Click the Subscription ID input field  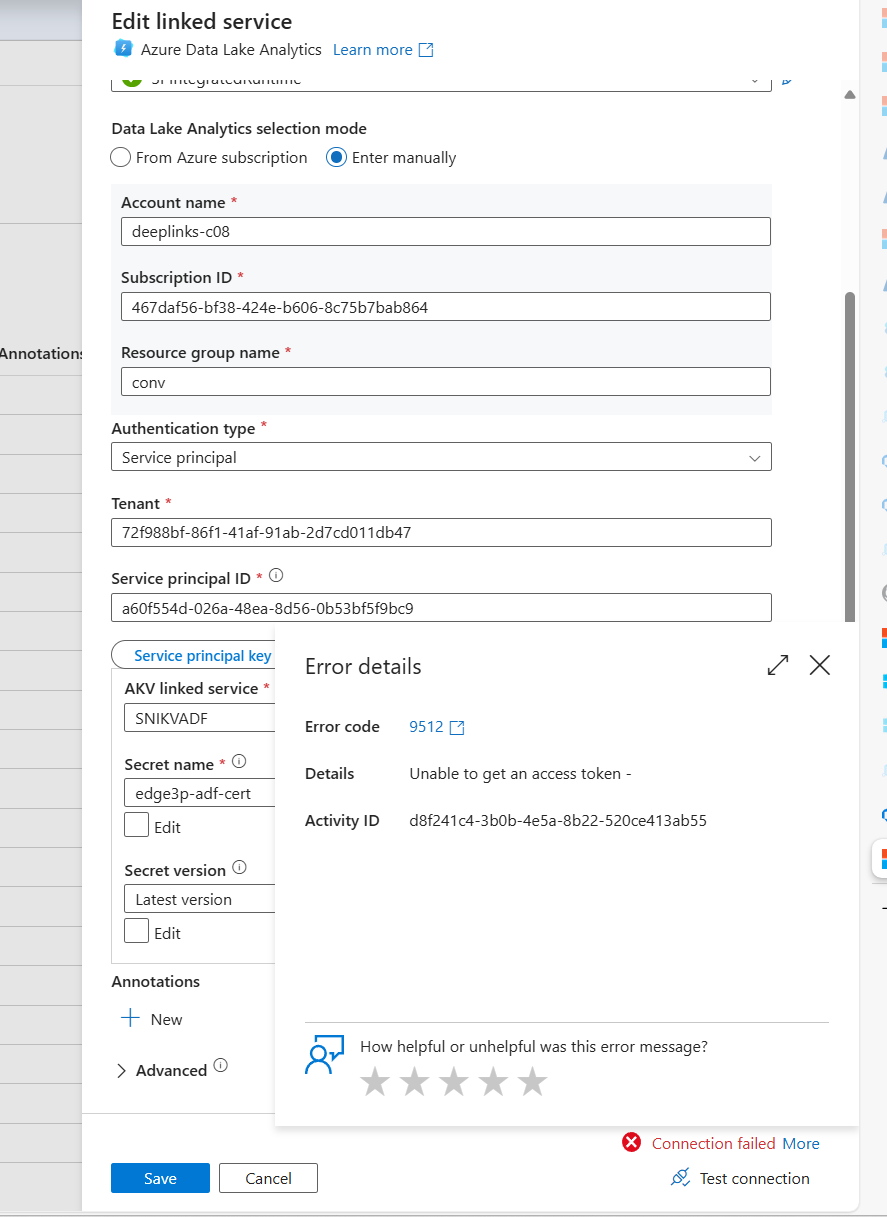coord(446,306)
